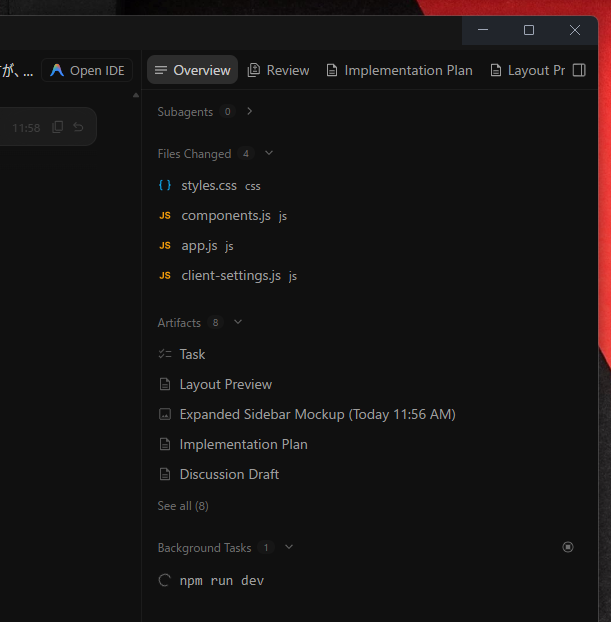
Task: Click the Artifacts count badge 8
Action: [x=215, y=323]
